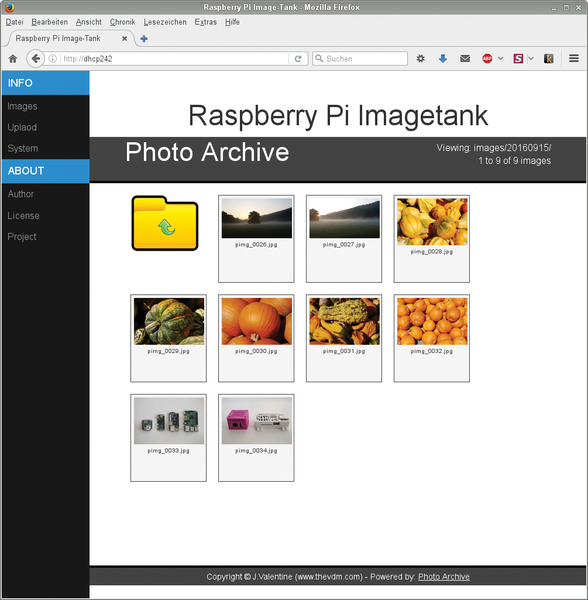
Task: Click the Suchen search field
Action: pos(360,59)
